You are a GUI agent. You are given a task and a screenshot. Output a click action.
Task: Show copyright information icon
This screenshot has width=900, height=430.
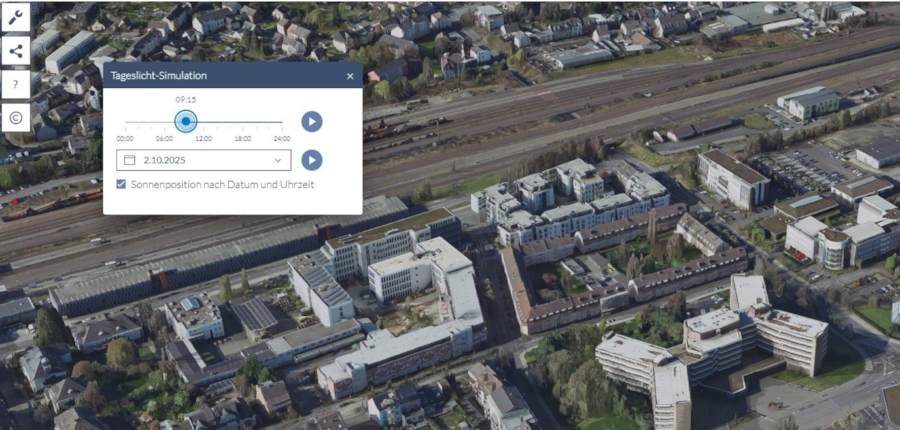[15, 117]
